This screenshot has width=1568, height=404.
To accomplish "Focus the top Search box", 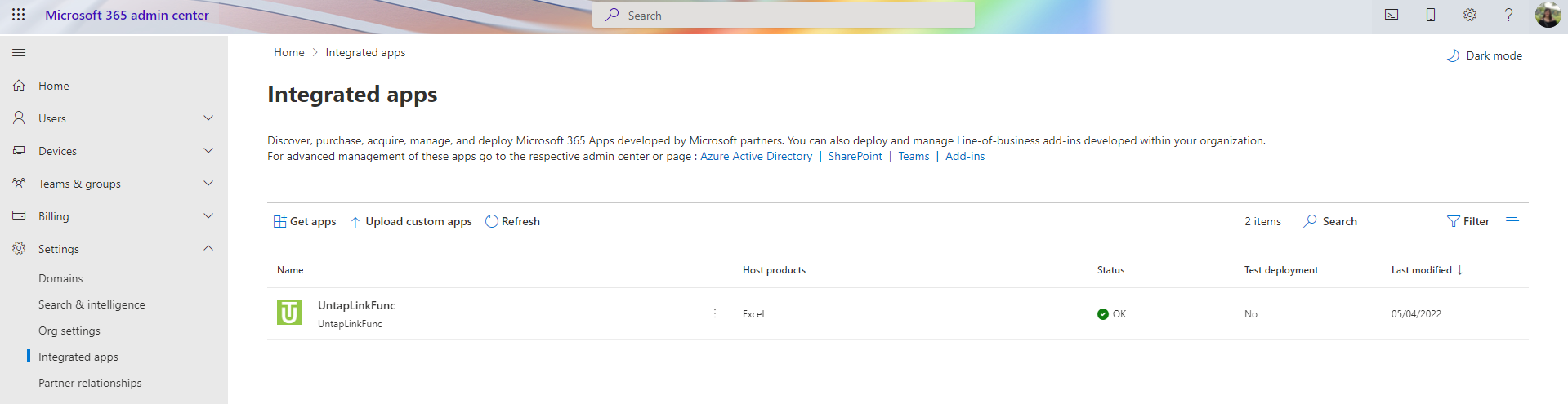I will (x=784, y=15).
